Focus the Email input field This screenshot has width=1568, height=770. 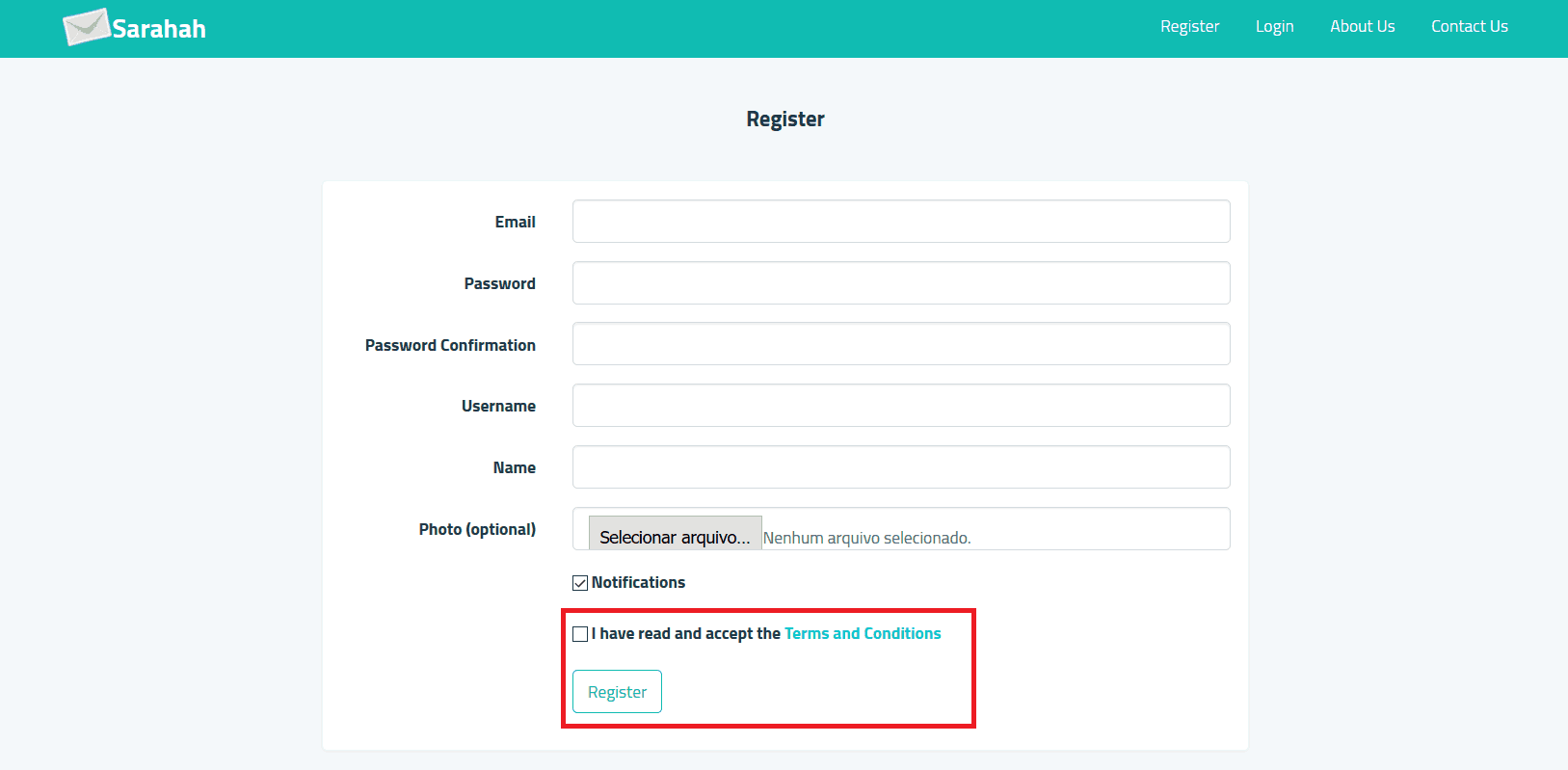pos(901,222)
